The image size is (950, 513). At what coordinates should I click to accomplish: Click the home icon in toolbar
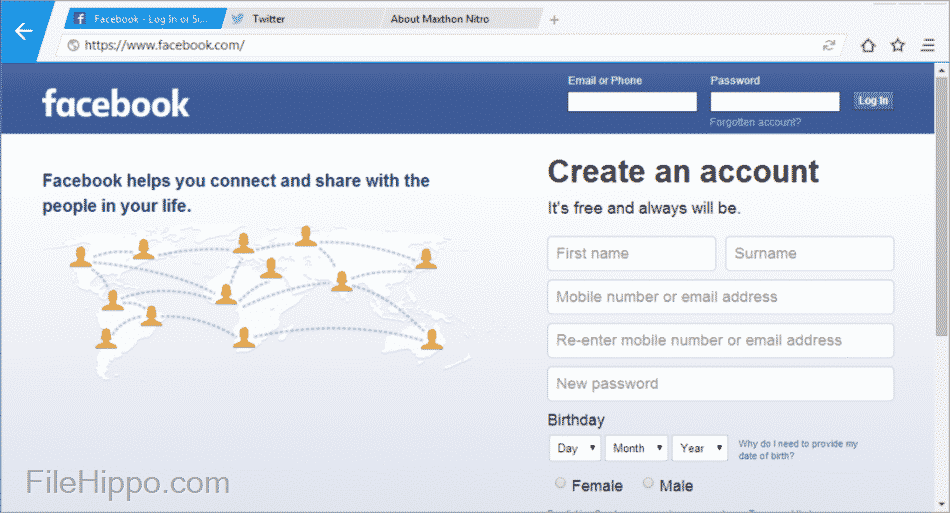coord(867,45)
